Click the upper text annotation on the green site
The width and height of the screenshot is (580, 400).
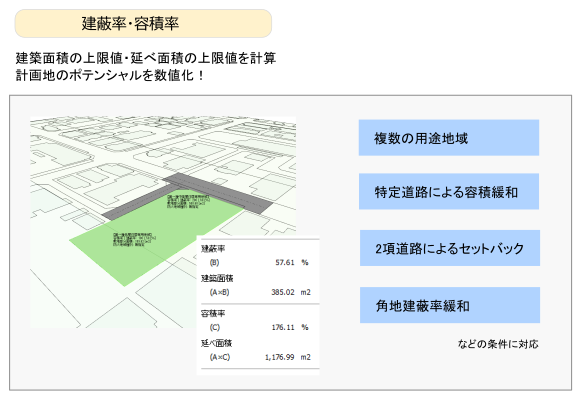188,202
